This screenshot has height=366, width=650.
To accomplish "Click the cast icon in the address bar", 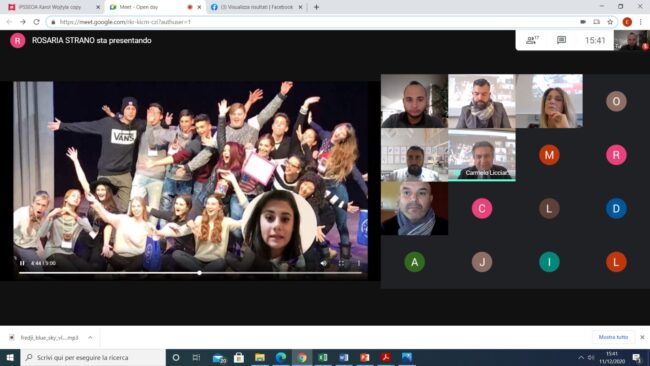I will [x=597, y=22].
